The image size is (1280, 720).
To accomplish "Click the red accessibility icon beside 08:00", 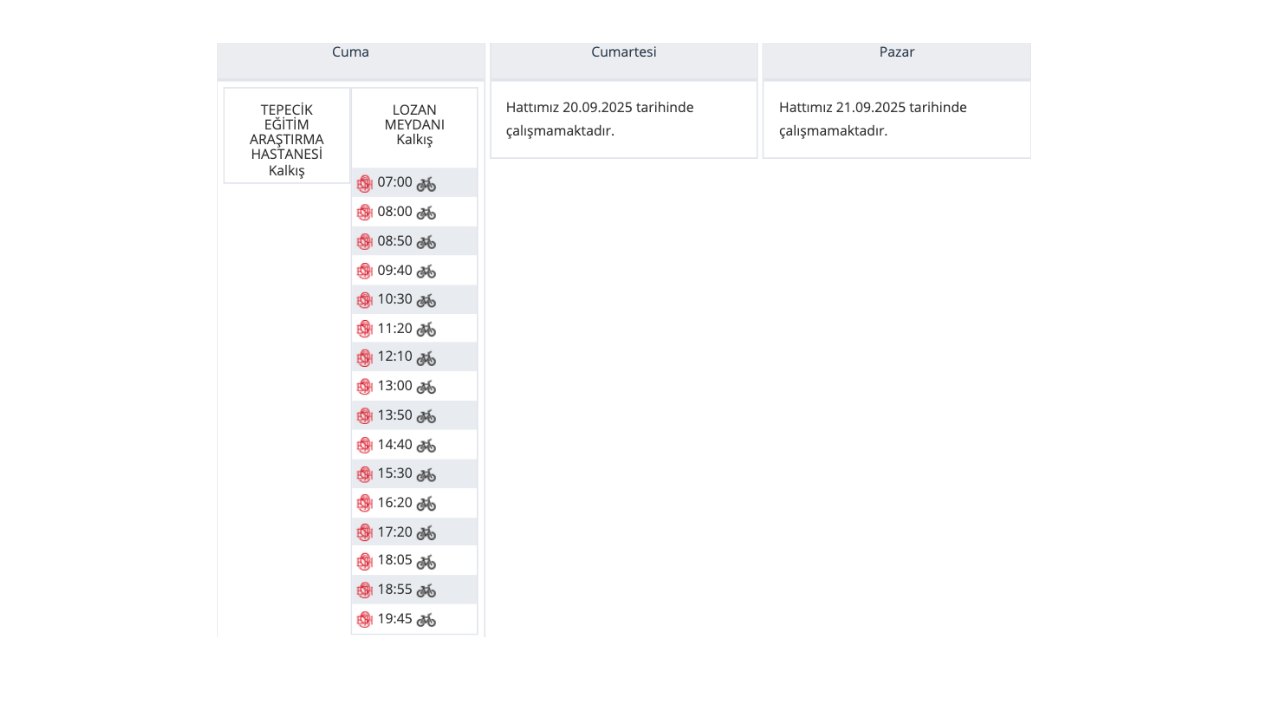I will pos(364,213).
